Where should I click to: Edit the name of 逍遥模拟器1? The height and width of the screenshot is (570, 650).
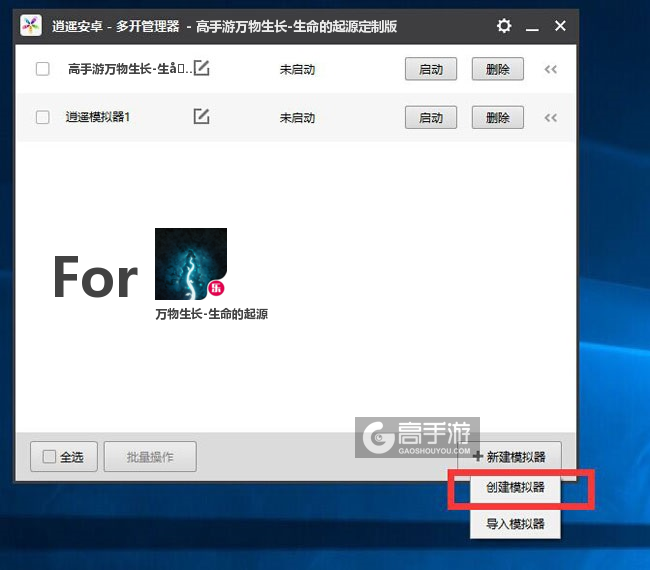coord(201,116)
